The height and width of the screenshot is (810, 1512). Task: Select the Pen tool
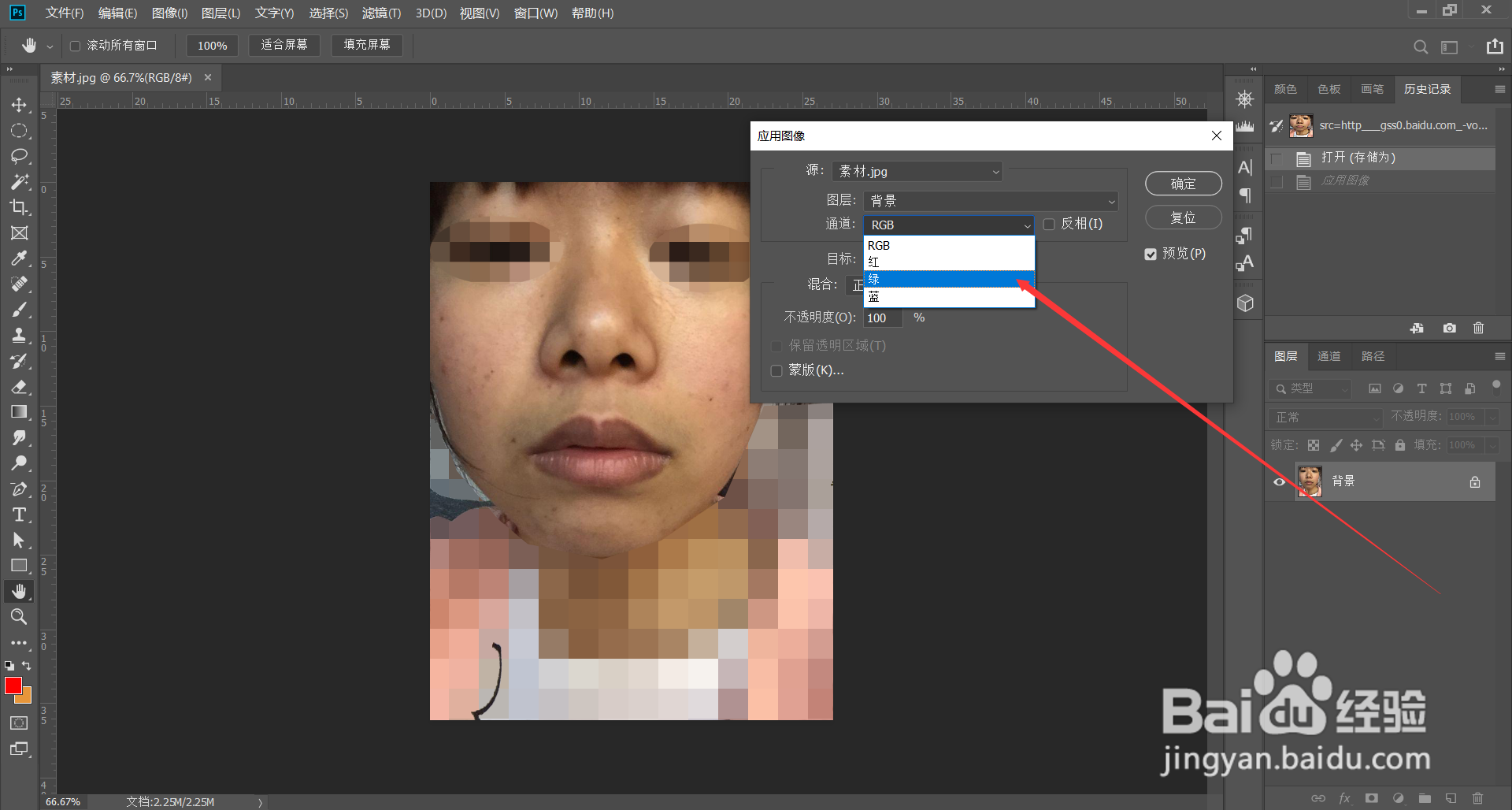[x=19, y=489]
